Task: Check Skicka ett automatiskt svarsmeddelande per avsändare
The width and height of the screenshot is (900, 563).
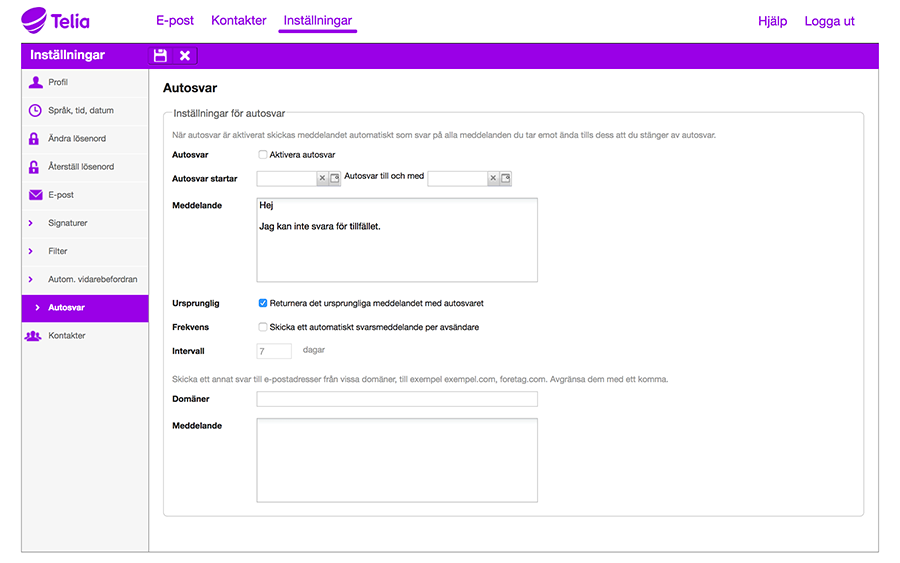Action: [263, 327]
